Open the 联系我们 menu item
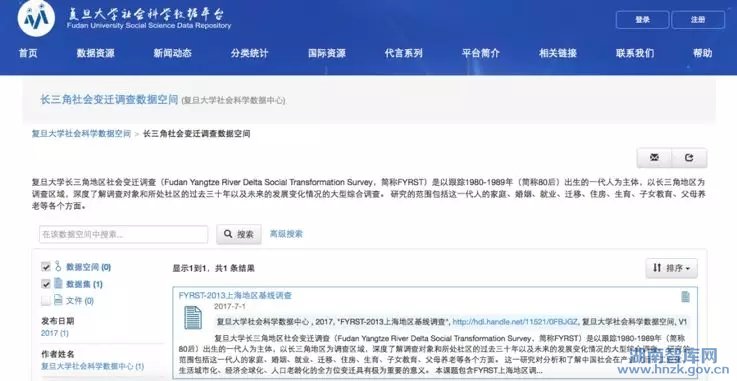This screenshot has width=737, height=381. tap(635, 53)
